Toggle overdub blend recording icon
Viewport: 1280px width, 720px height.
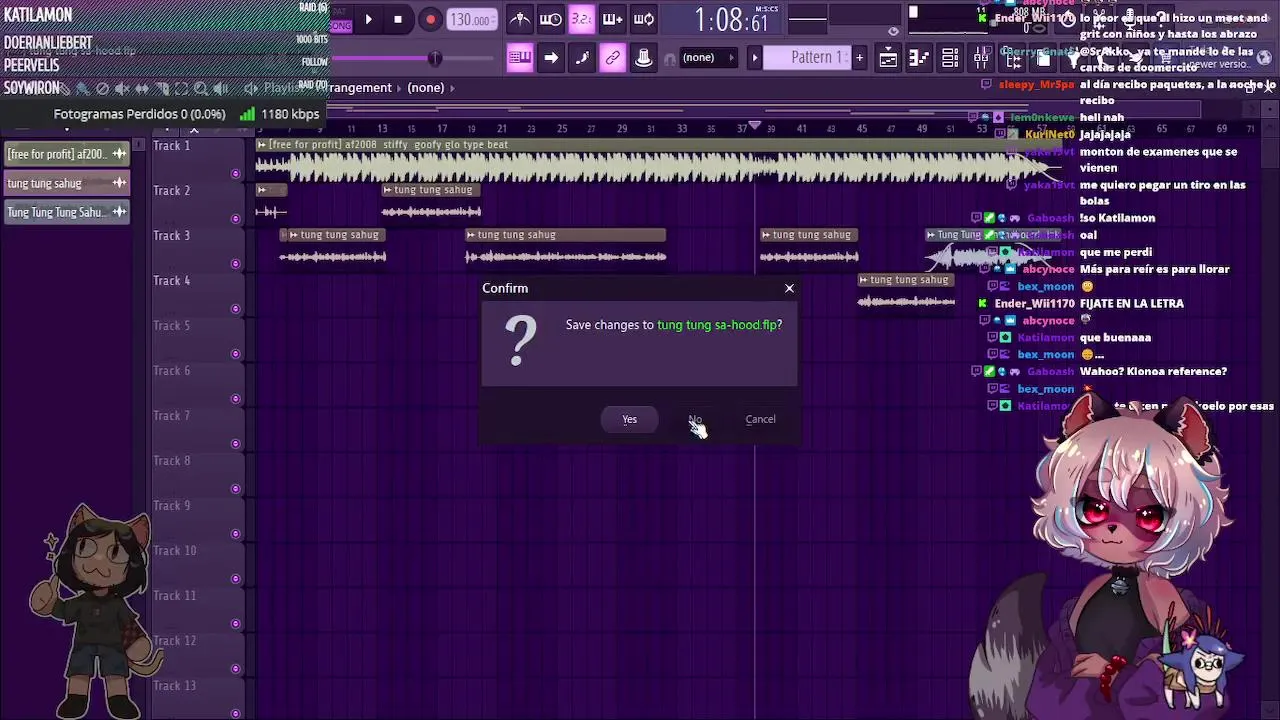pyautogui.click(x=612, y=19)
